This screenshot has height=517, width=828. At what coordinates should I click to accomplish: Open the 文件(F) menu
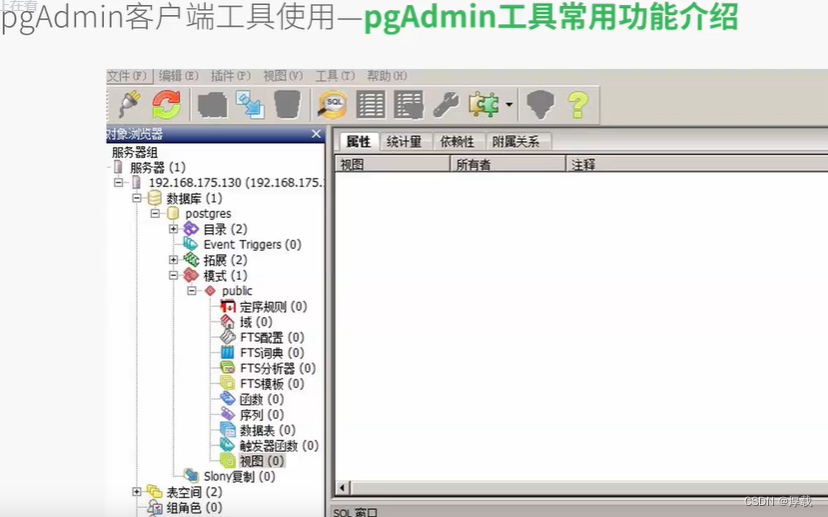[127, 76]
